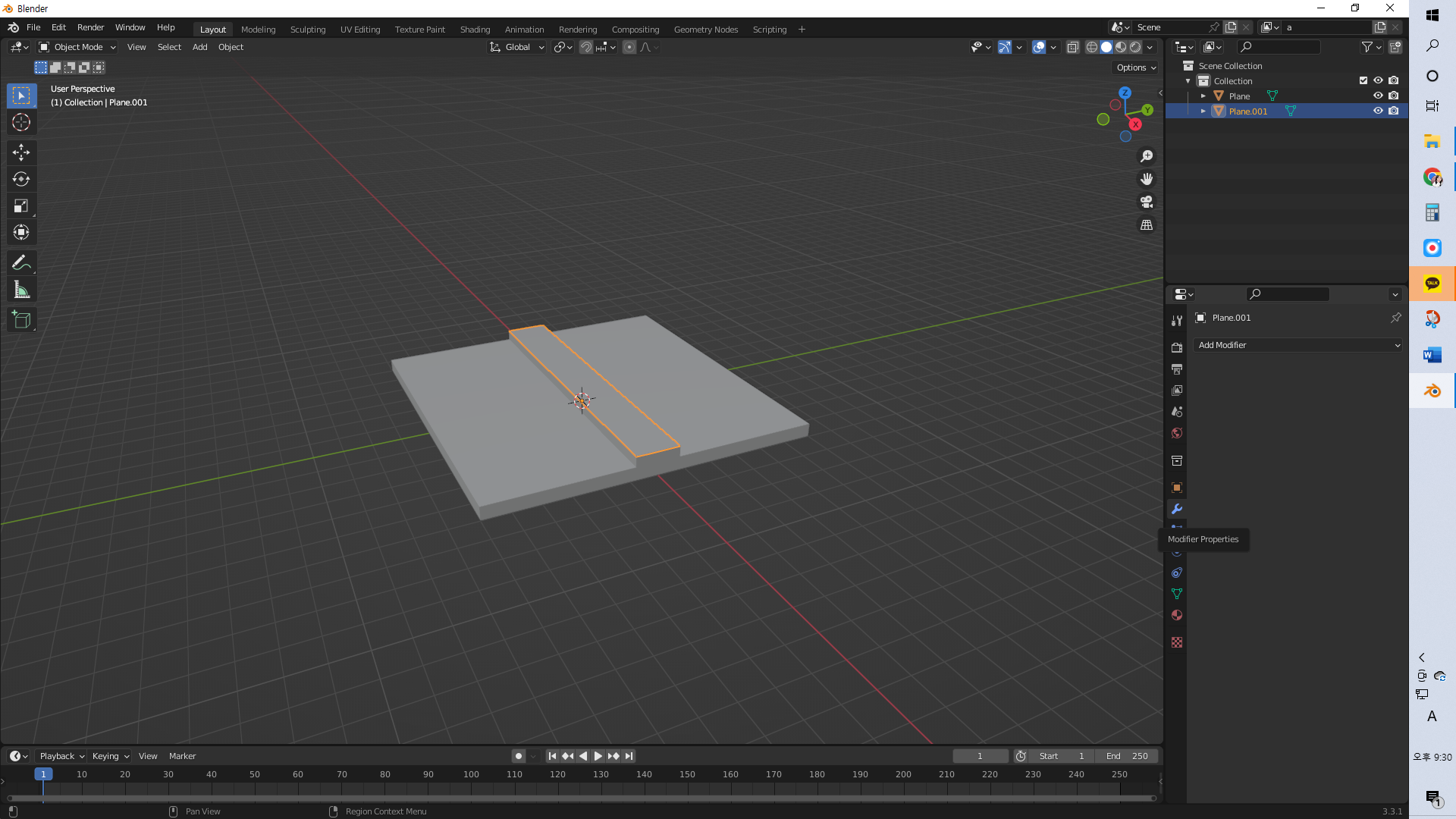The width and height of the screenshot is (1456, 819).
Task: Open the Object Mode dropdown
Action: [x=77, y=47]
